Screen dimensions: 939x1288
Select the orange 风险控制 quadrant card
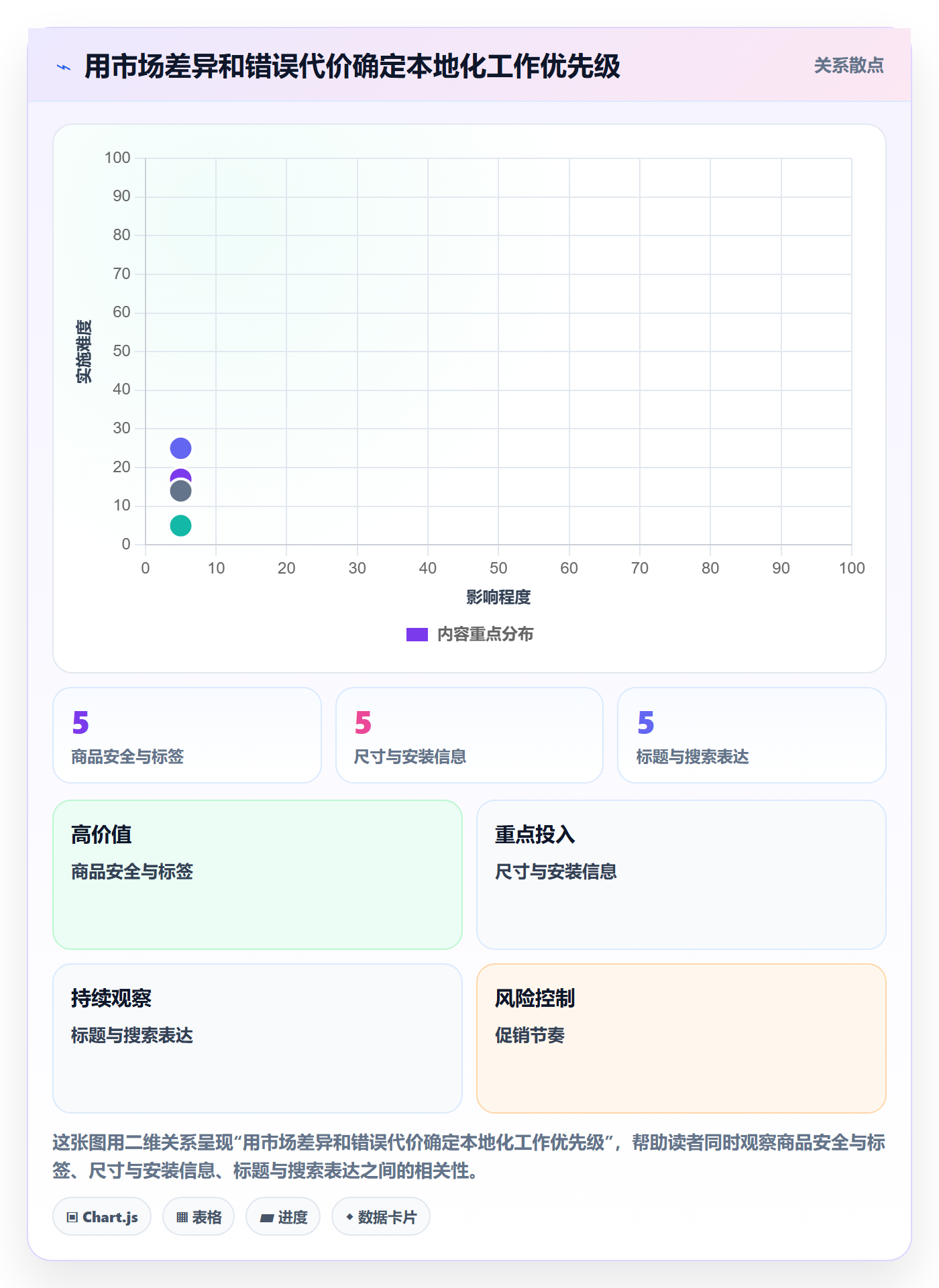[681, 1038]
